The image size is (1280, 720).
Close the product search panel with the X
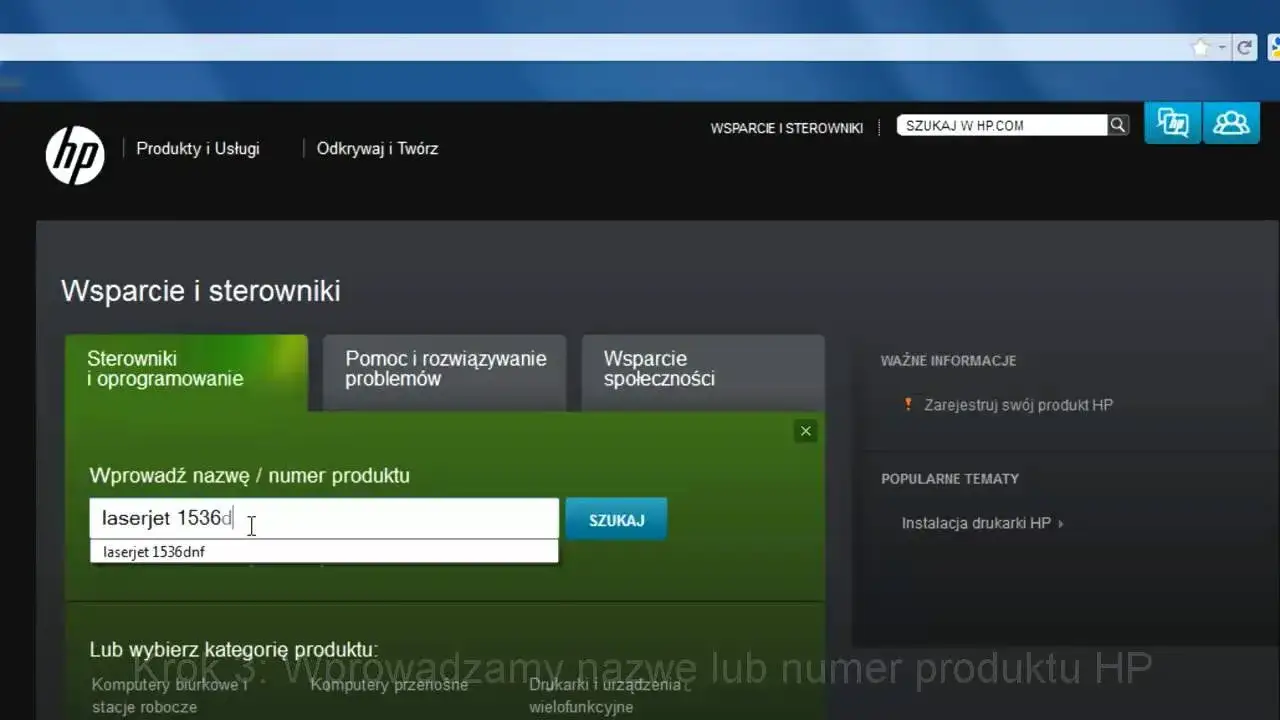[805, 430]
